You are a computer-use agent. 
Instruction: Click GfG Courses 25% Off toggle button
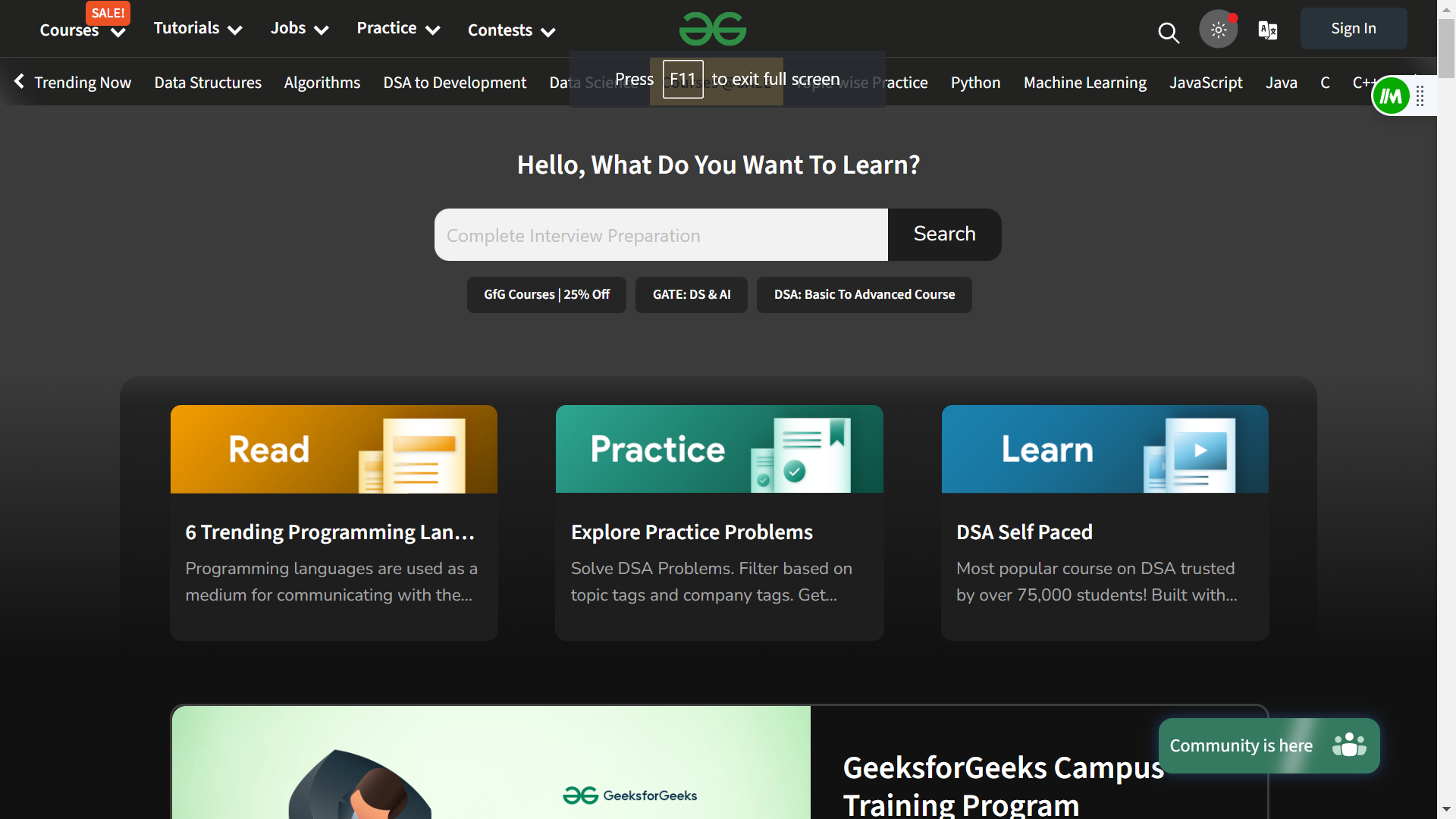coord(547,294)
